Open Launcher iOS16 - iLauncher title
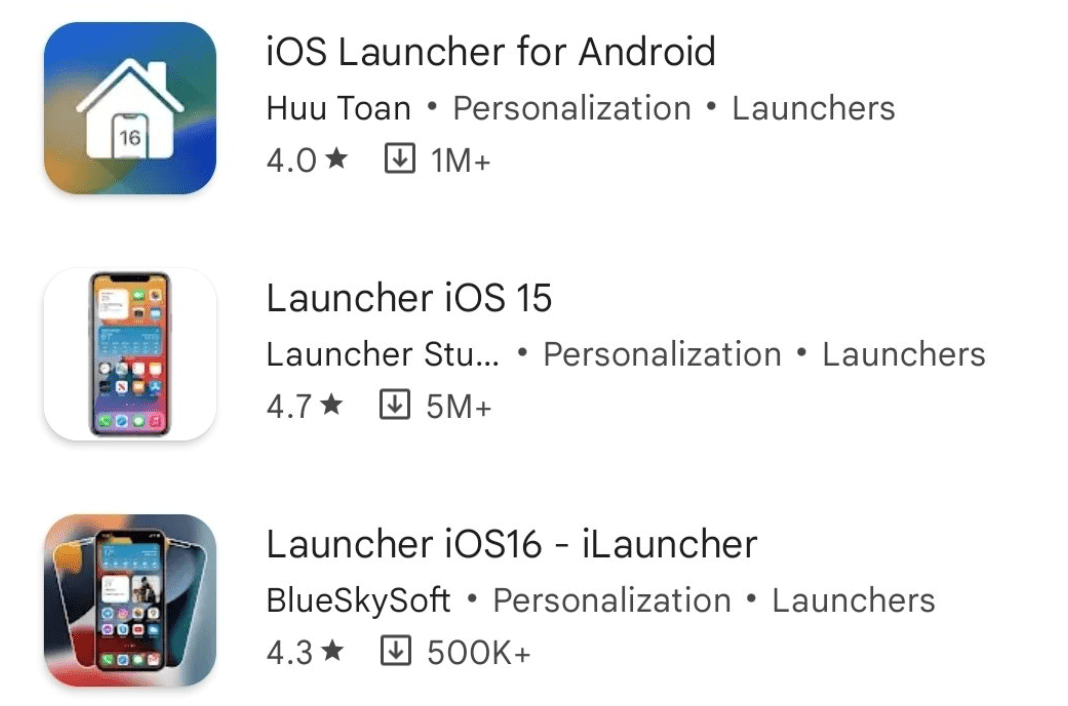The image size is (1068, 706). pyautogui.click(x=512, y=544)
